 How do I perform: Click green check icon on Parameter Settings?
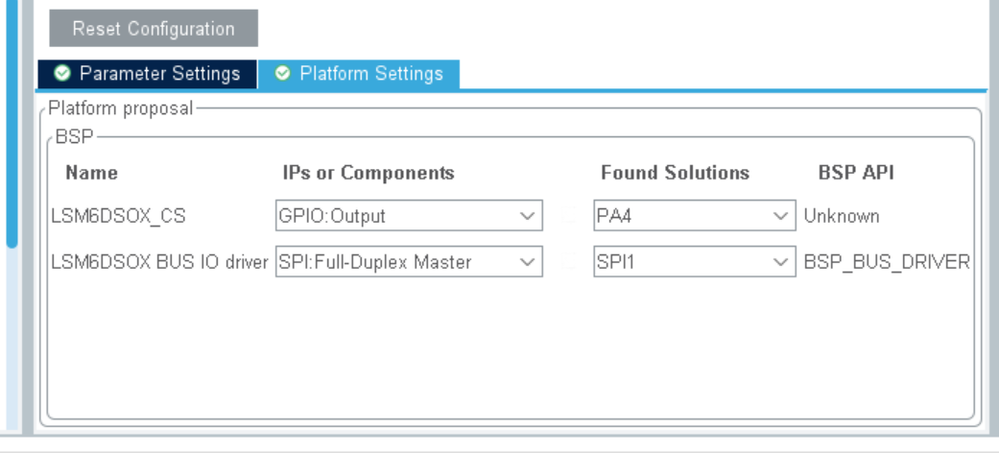tap(62, 74)
